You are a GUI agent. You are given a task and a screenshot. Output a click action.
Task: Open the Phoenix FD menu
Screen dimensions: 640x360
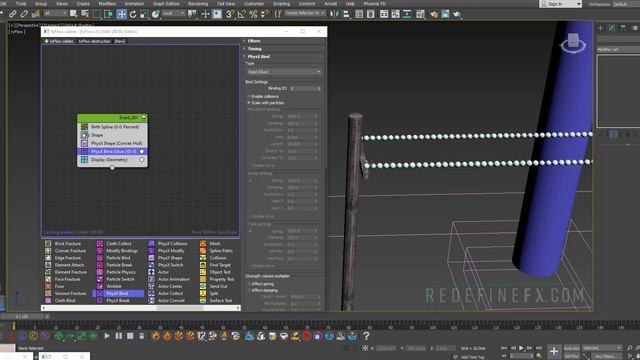[x=374, y=4]
